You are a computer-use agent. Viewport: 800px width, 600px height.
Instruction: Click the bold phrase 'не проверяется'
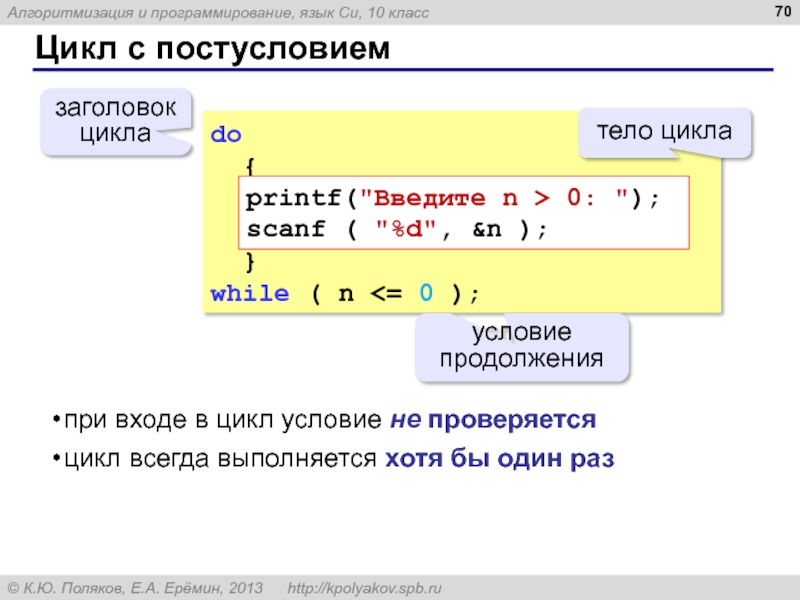493,420
